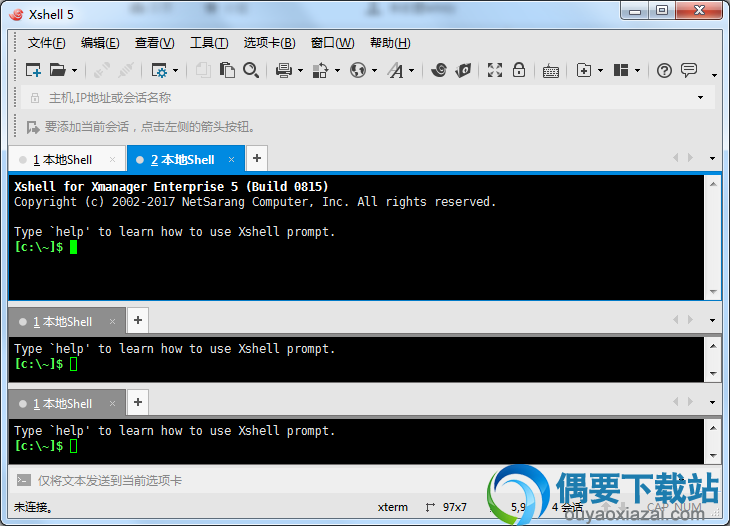This screenshot has width=730, height=526.
Task: Toggle the full screen arrows icon
Action: pos(495,70)
